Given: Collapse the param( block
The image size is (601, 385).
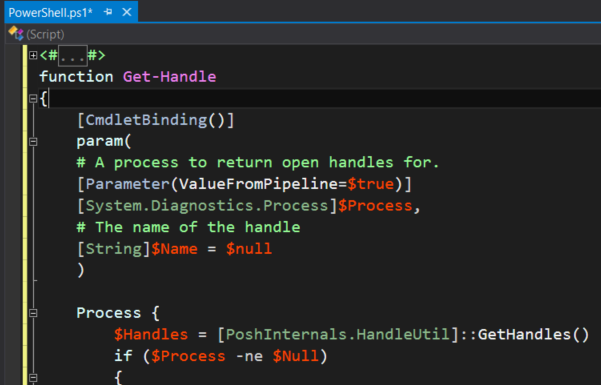Looking at the screenshot, I should tap(33, 142).
